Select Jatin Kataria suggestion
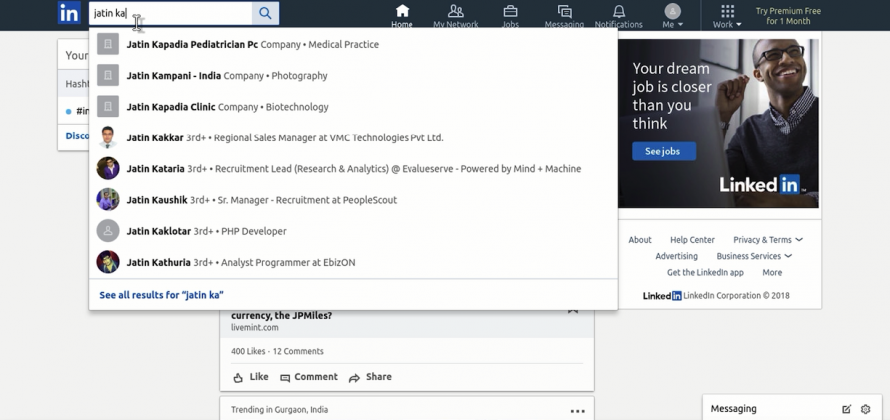This screenshot has height=420, width=890. tap(353, 169)
